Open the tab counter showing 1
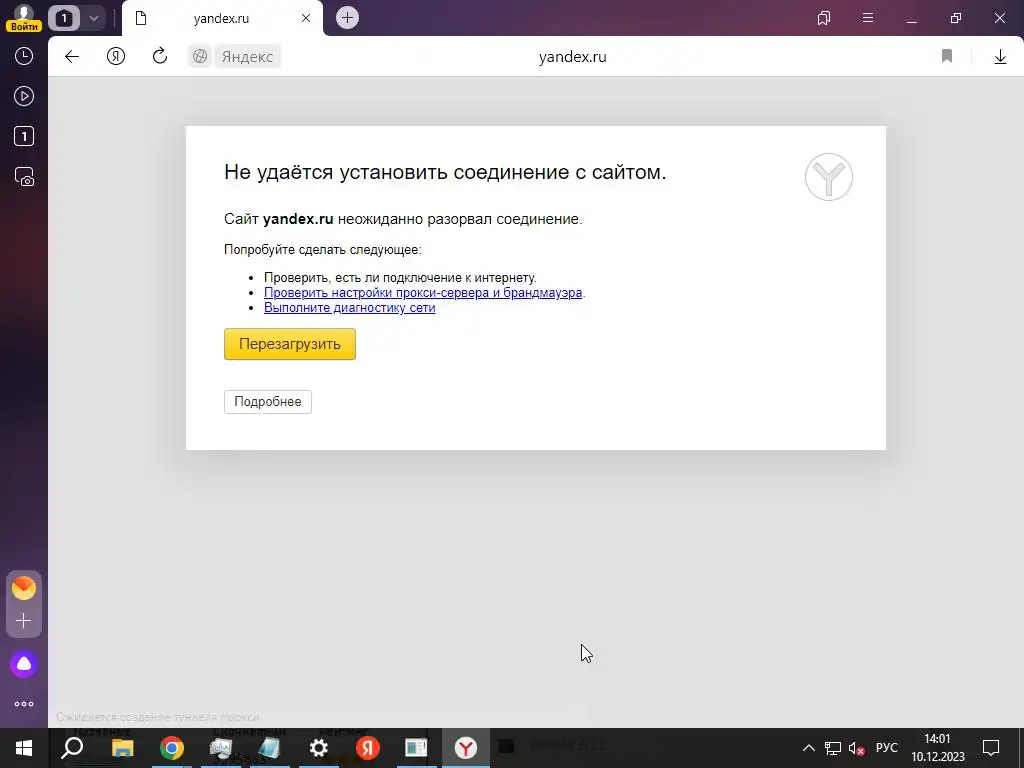Image resolution: width=1024 pixels, height=768 pixels. click(64, 18)
